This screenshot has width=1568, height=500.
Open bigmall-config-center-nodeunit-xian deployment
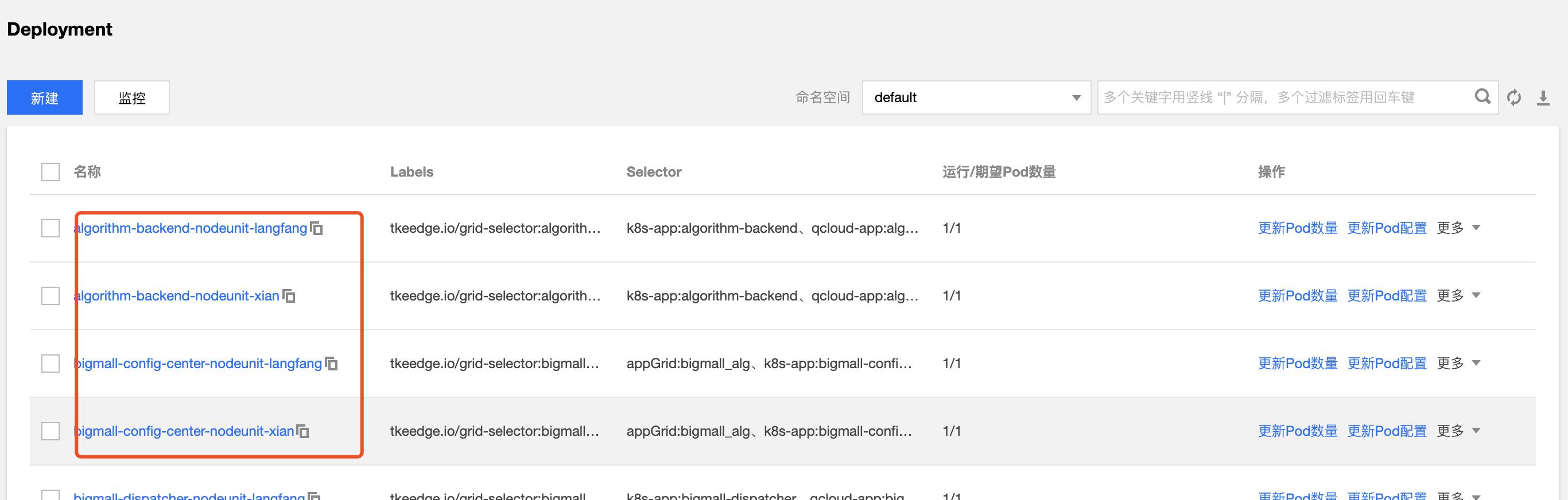point(184,431)
